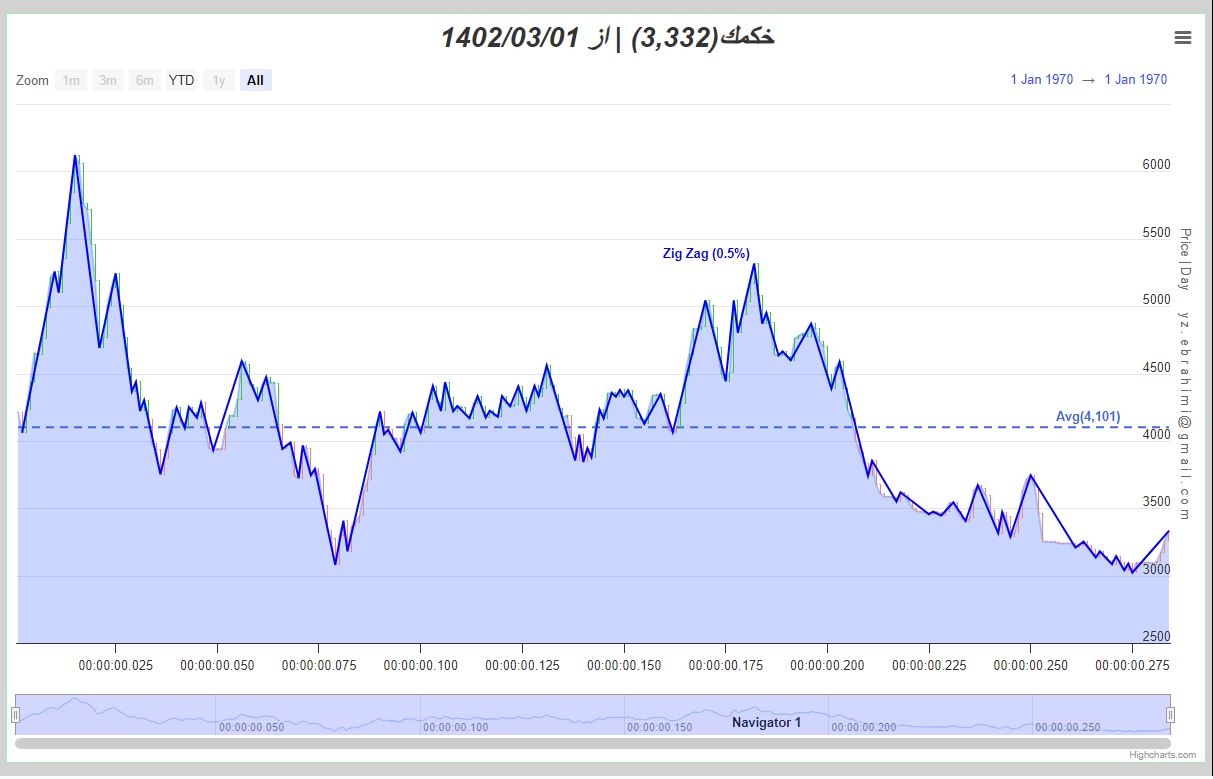
Task: Open the chart context menu hamburger icon
Action: (1183, 38)
